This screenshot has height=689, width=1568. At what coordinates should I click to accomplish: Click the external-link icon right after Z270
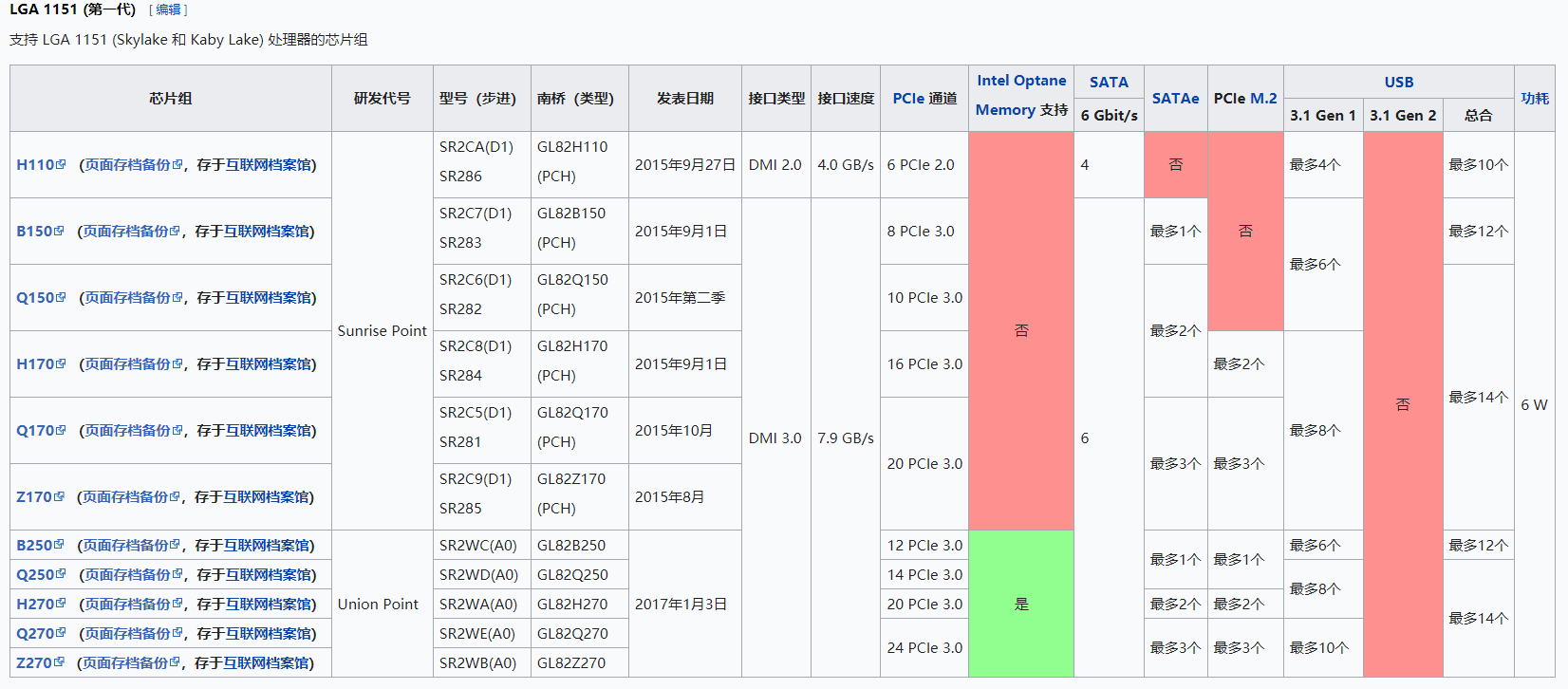[59, 662]
